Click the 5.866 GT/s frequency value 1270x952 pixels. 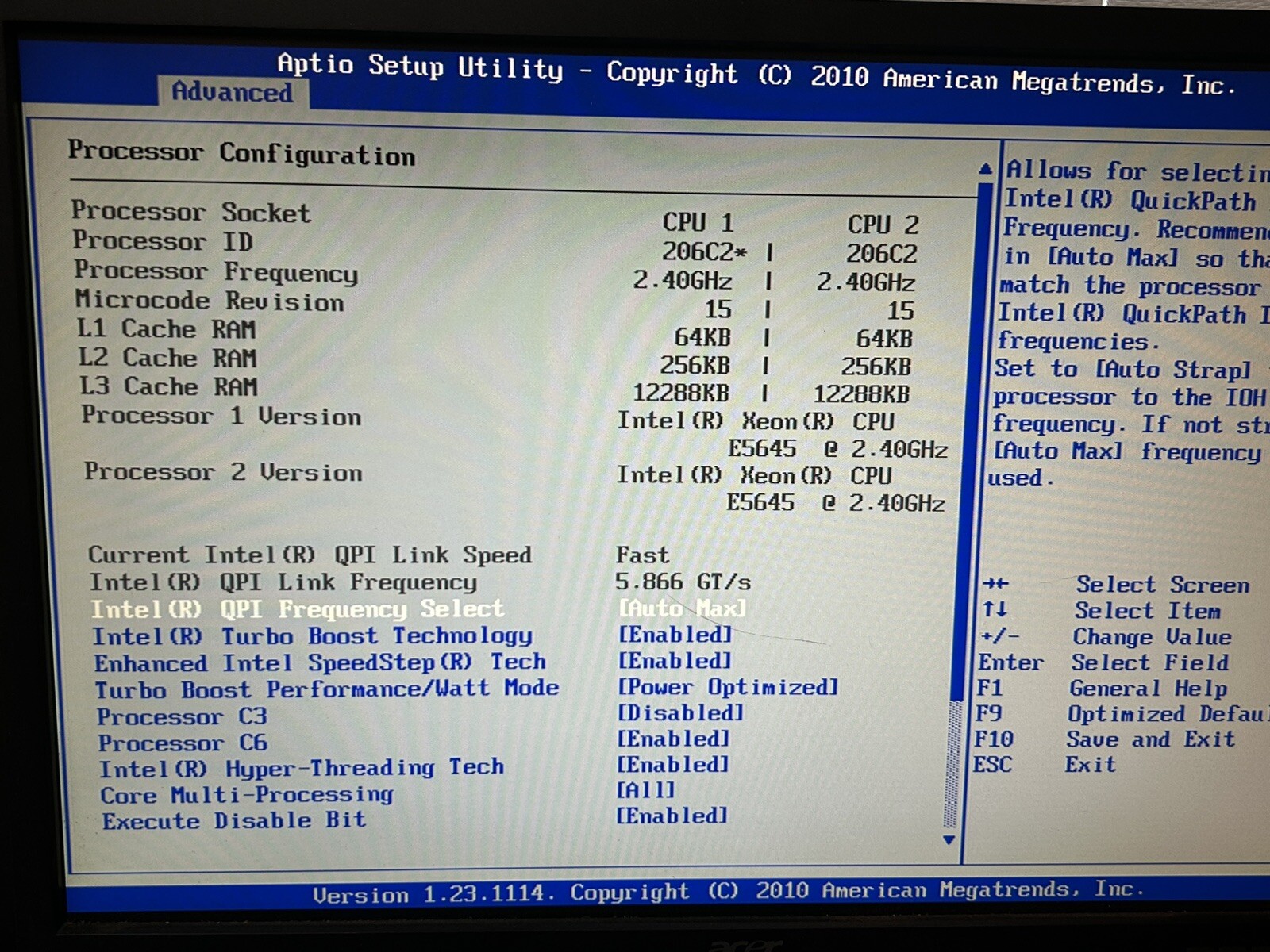(x=683, y=582)
